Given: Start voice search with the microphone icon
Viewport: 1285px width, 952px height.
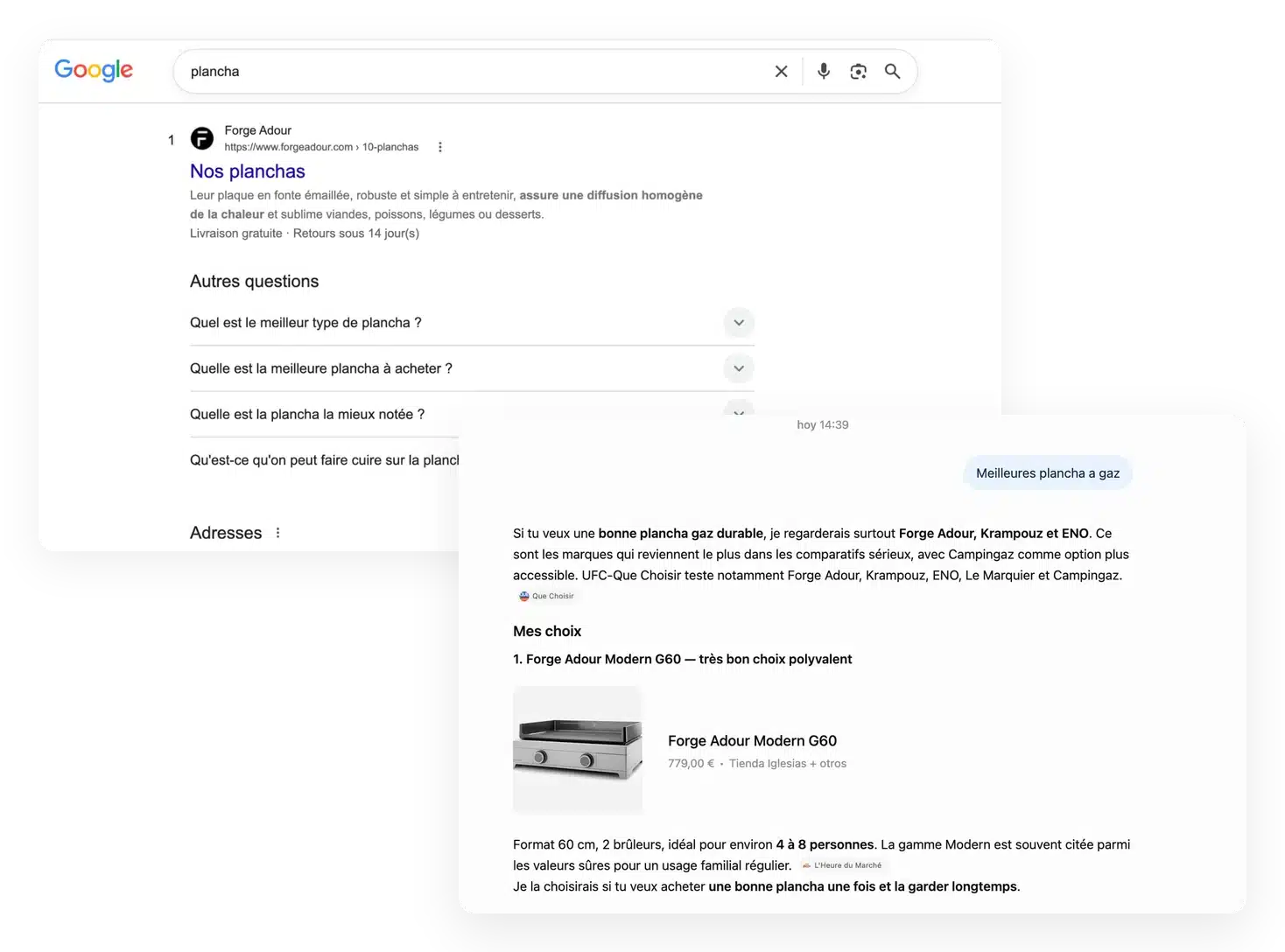Looking at the screenshot, I should point(824,72).
